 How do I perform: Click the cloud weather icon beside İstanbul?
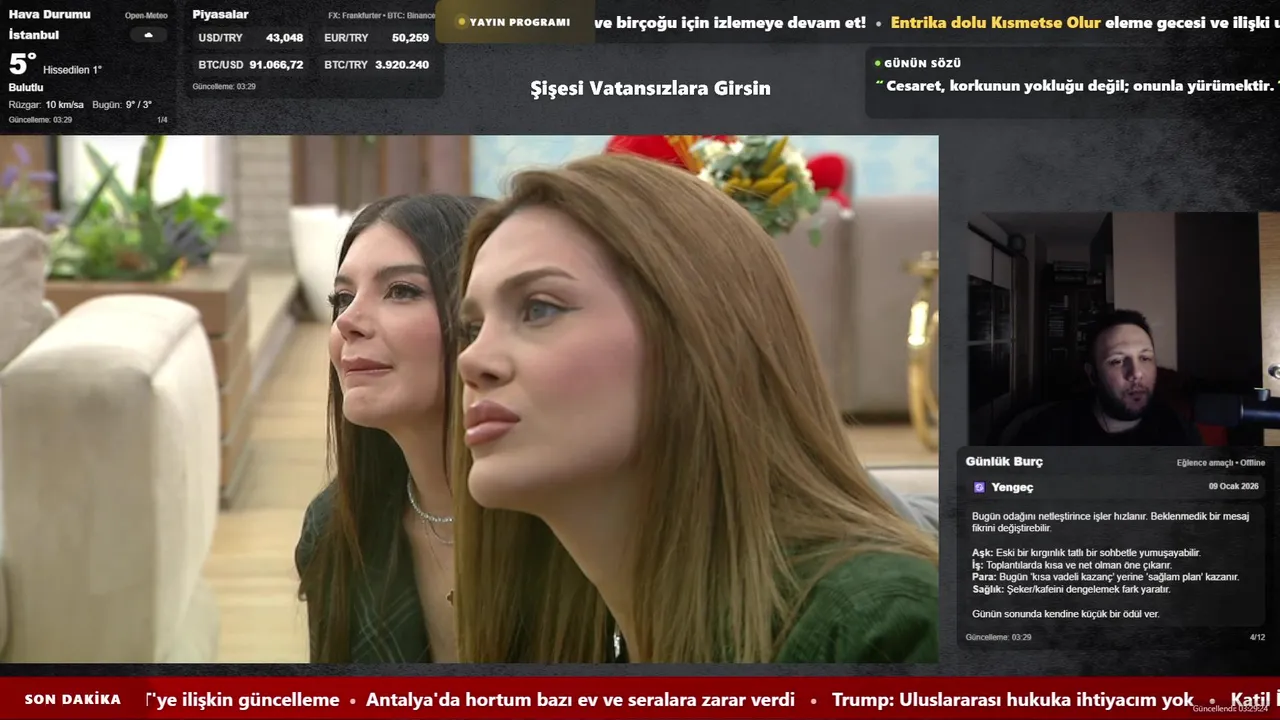tap(148, 35)
